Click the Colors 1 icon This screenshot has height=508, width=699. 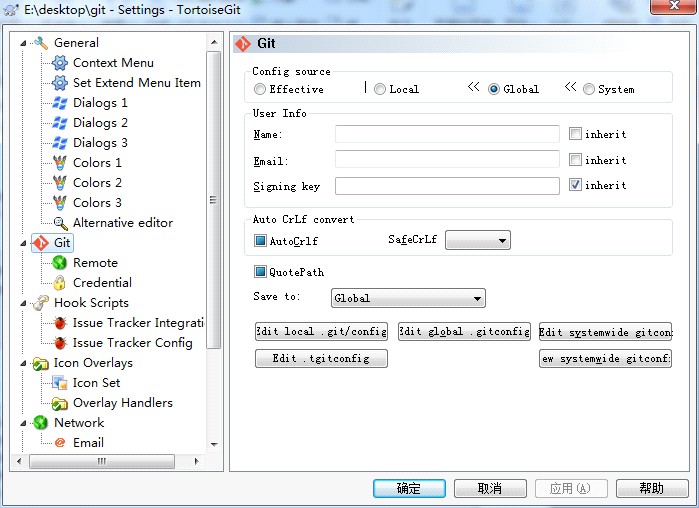60,163
